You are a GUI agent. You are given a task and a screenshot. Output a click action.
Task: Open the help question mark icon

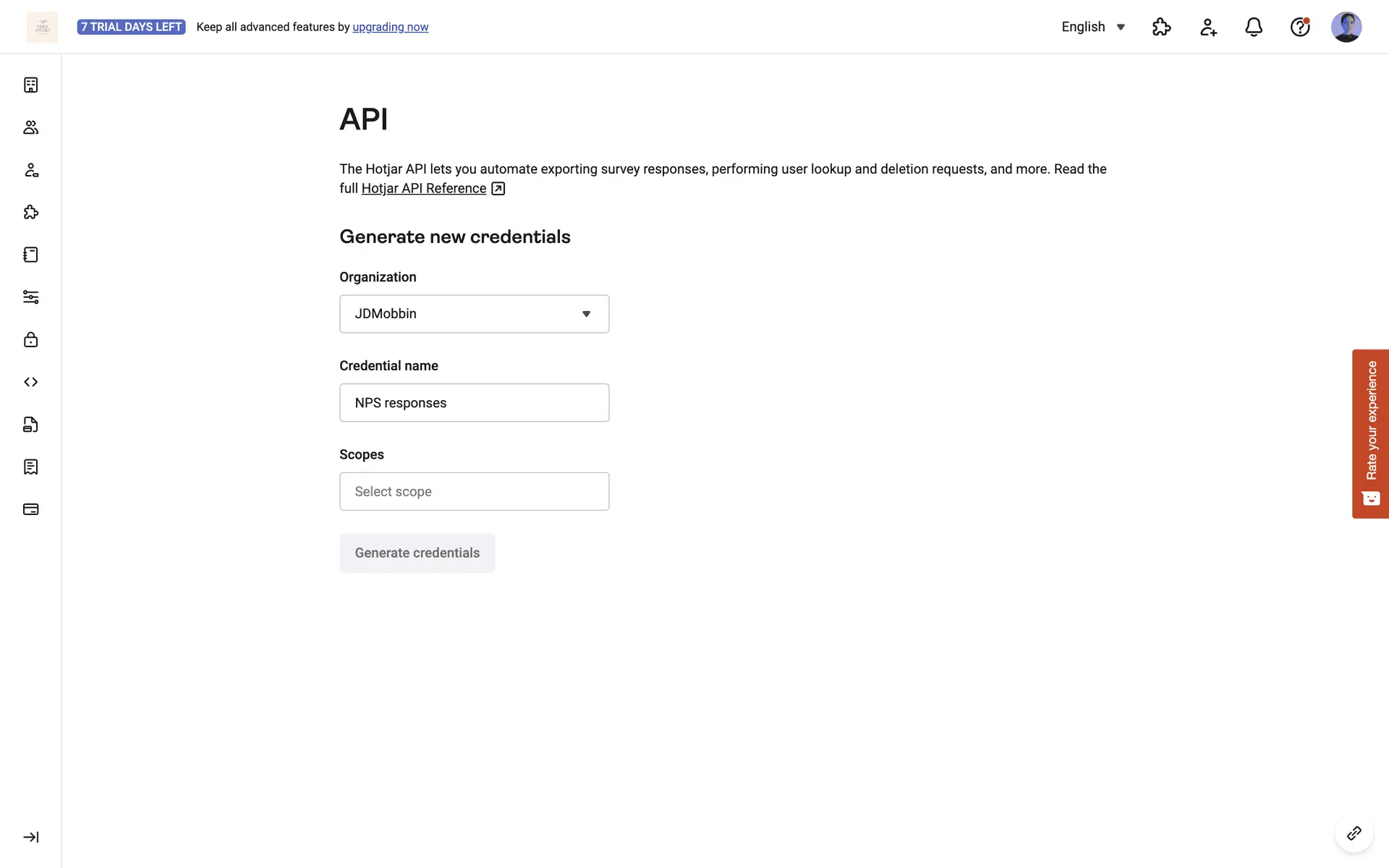click(1300, 27)
